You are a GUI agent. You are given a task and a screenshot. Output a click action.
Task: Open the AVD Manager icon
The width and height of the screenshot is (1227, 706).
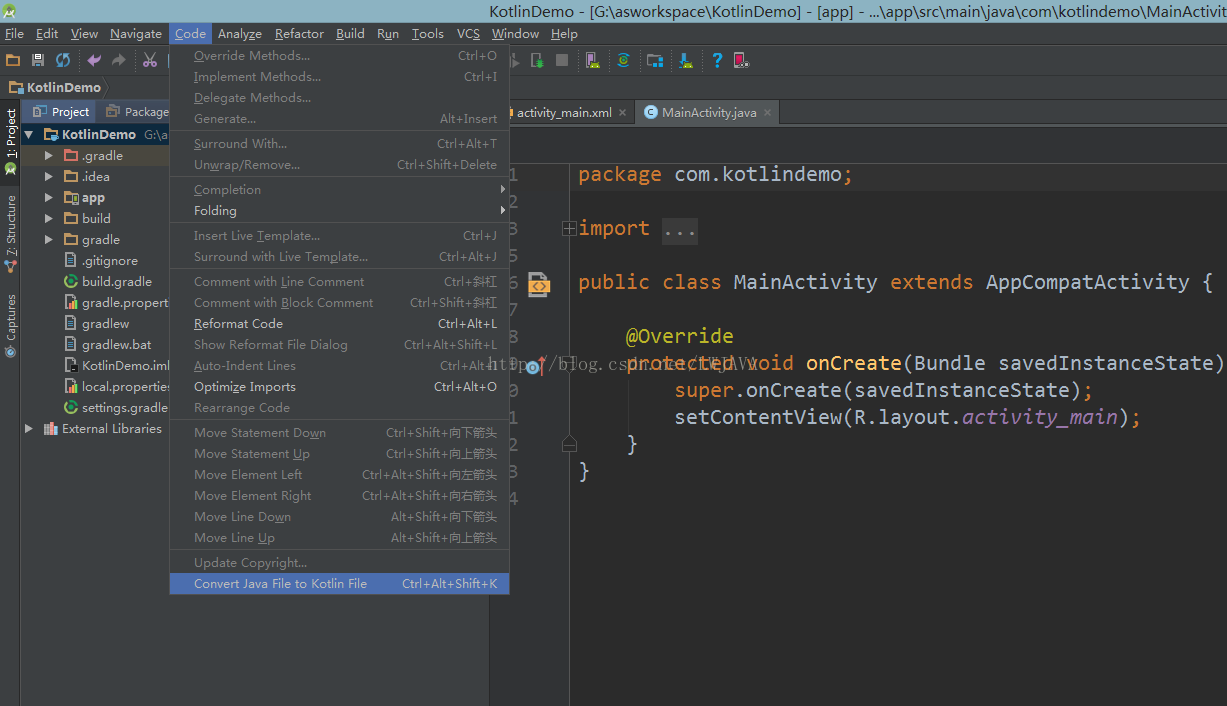(x=593, y=61)
